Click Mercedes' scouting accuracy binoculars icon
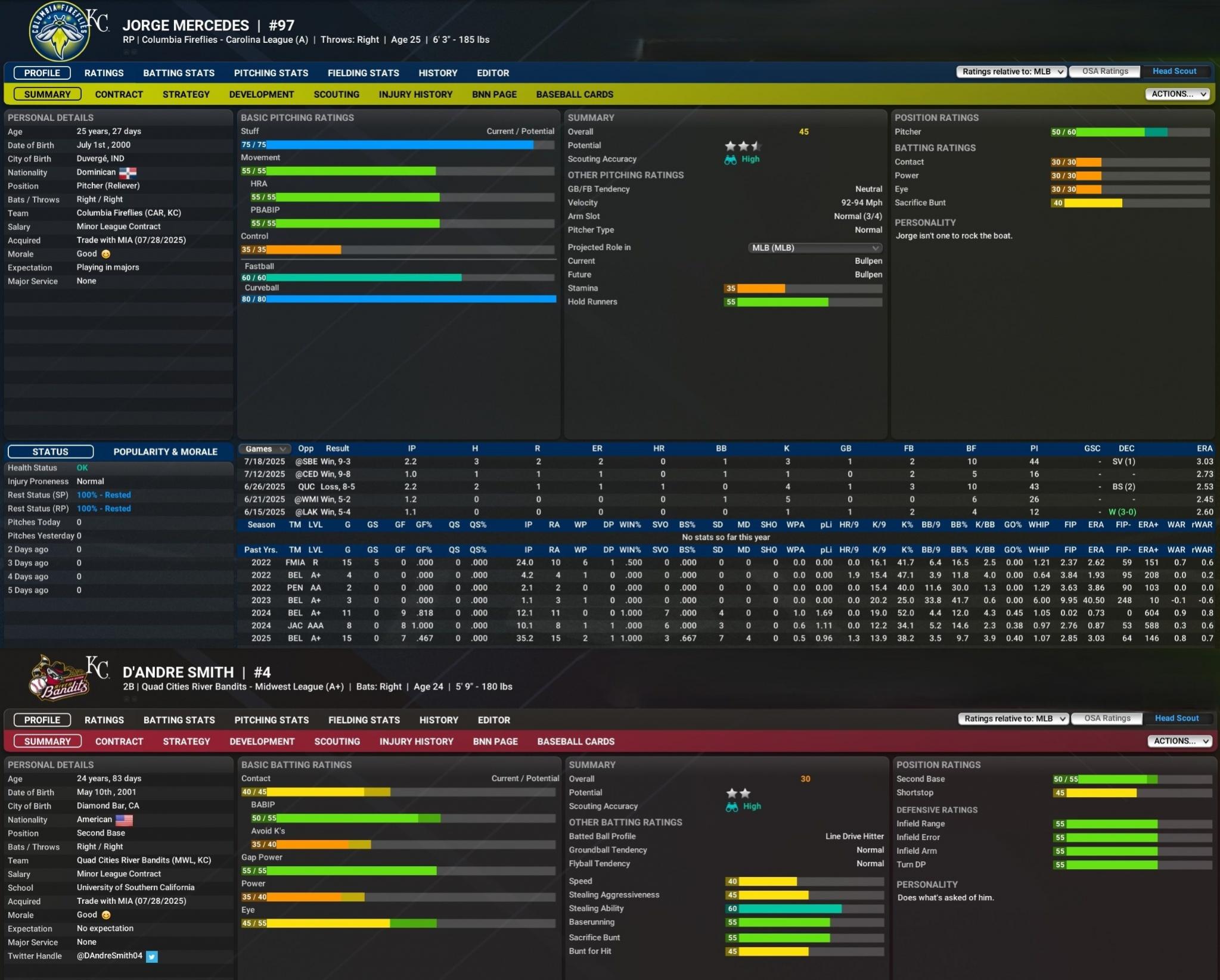The image size is (1220, 980). tap(730, 160)
